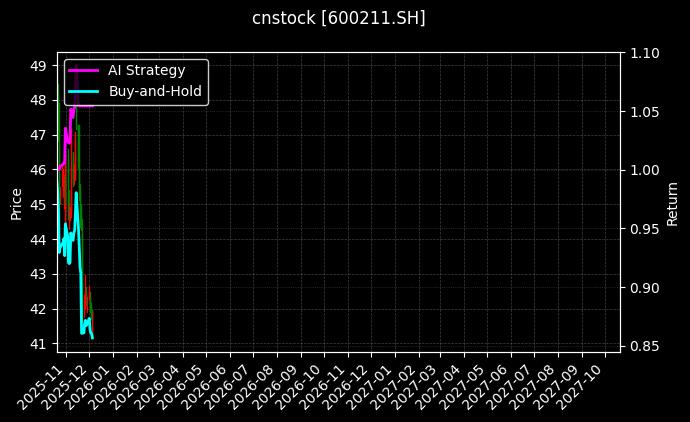Click return tick value 1.05
This screenshot has width=690, height=422.
645,112
